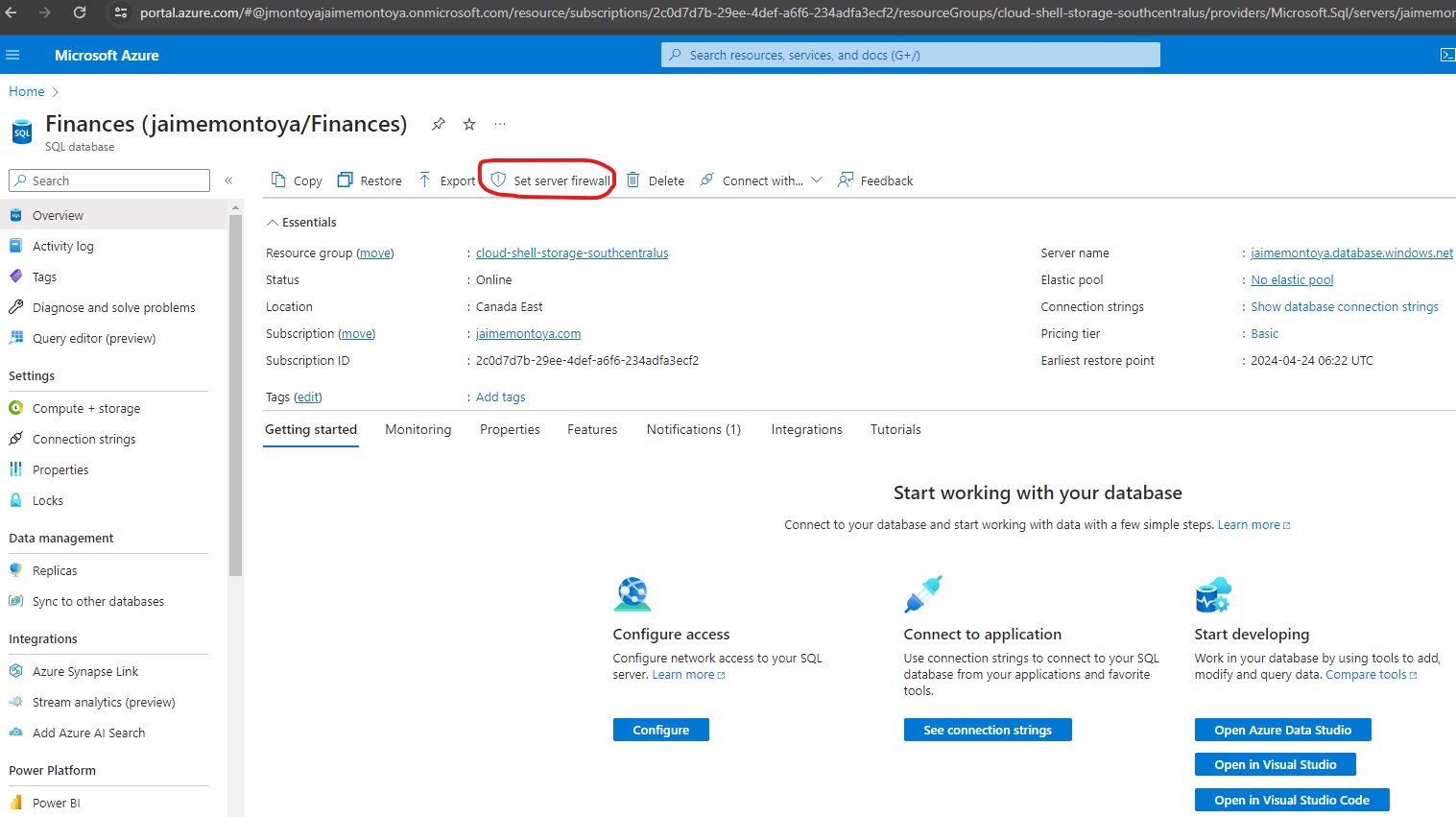Open the more options ellipsis beside title
1456x817 pixels.
coord(500,124)
